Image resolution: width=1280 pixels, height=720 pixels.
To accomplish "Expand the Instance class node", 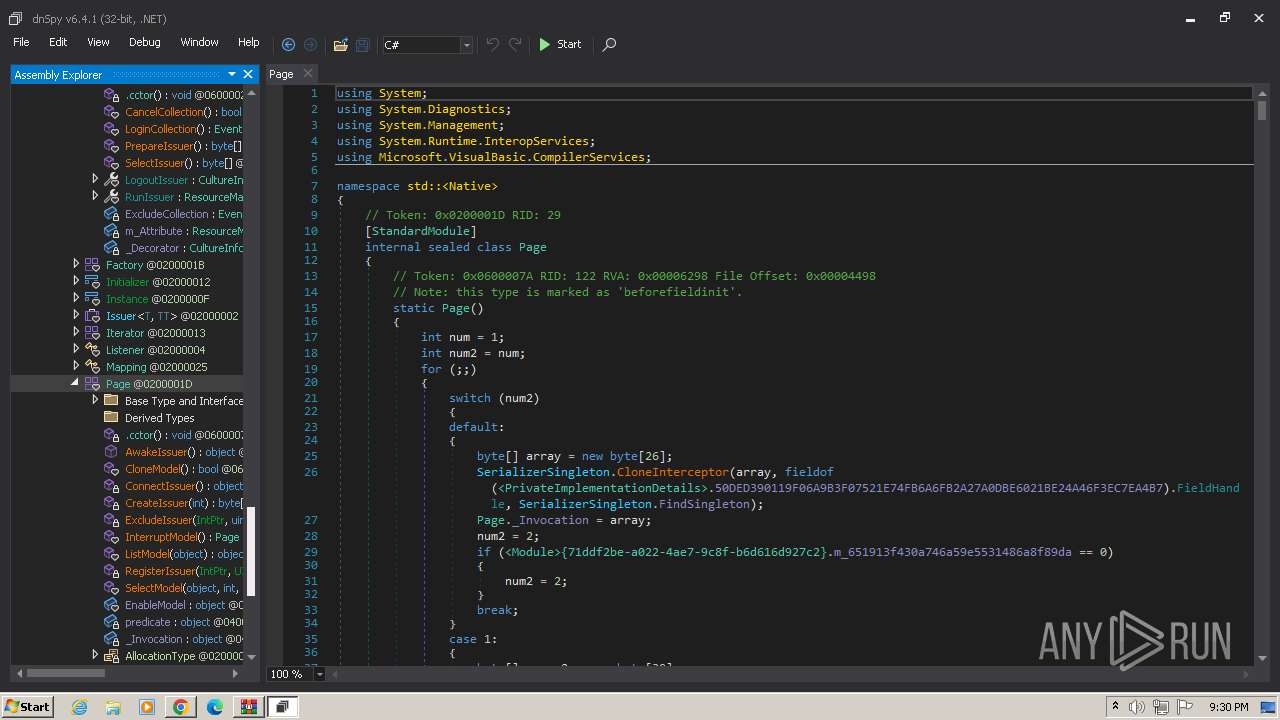I will [x=76, y=299].
